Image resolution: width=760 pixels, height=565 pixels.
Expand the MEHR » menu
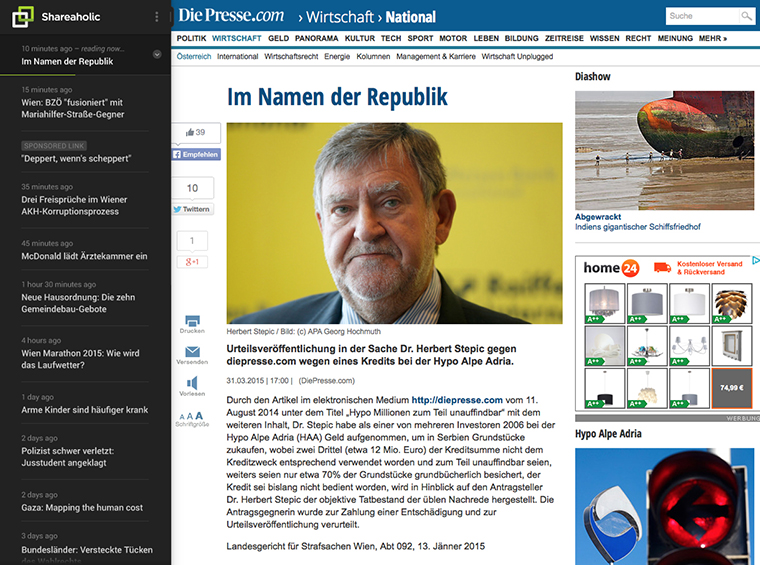click(x=713, y=38)
